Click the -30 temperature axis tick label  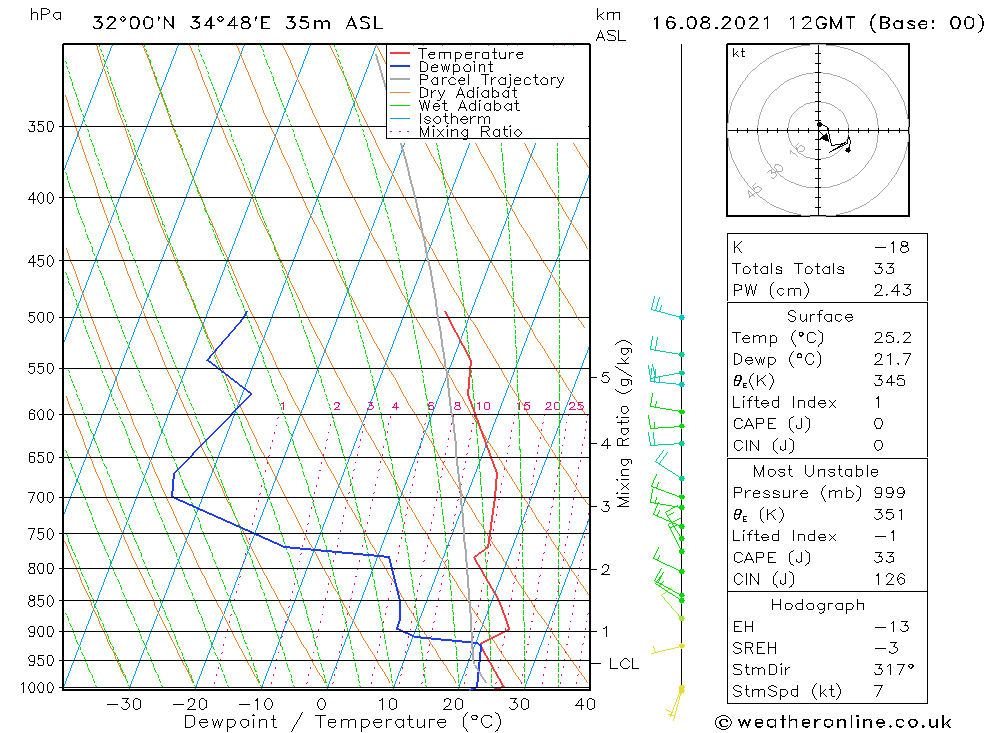[124, 704]
